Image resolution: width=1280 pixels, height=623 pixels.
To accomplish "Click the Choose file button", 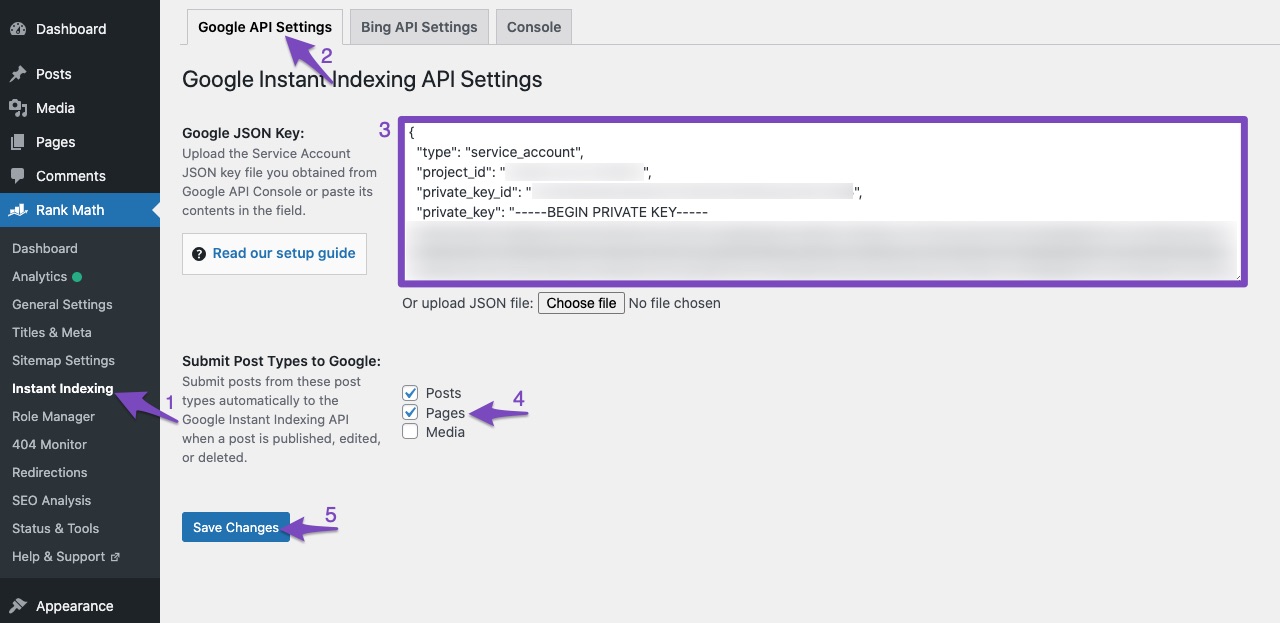I will pos(581,303).
